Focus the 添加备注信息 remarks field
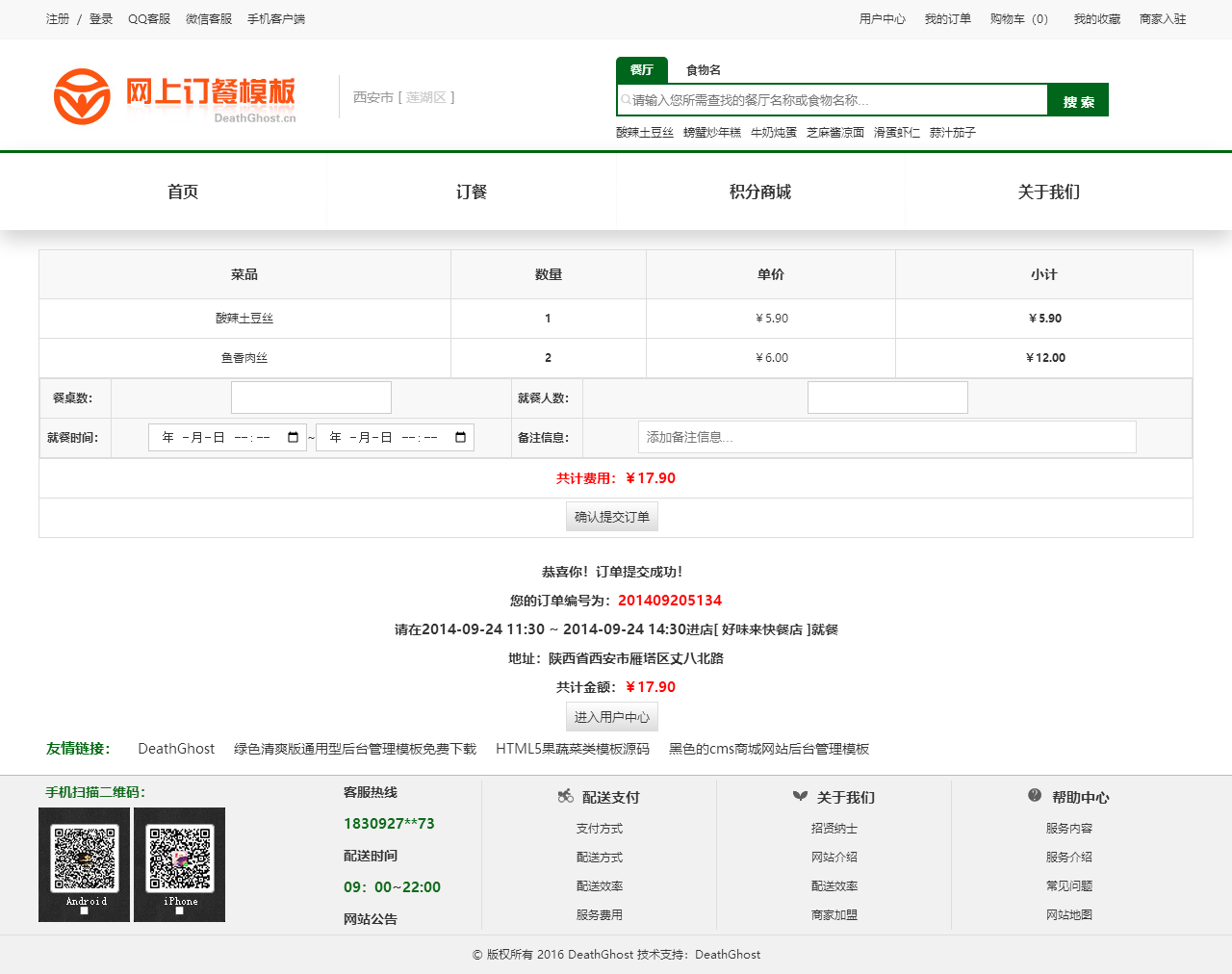 point(886,437)
